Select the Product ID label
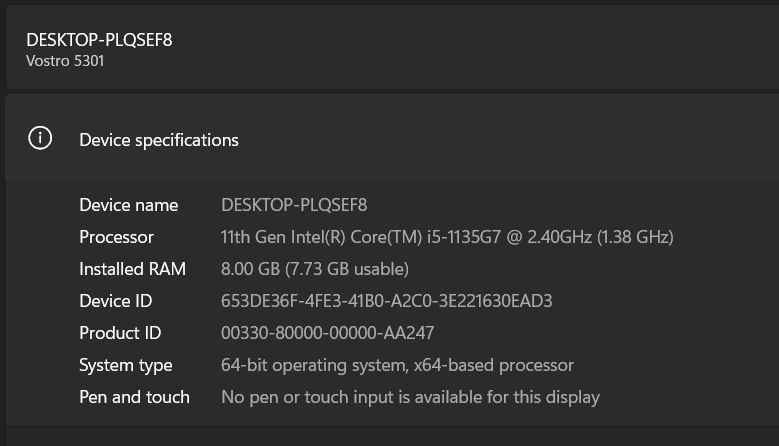779x446 pixels. [x=120, y=333]
